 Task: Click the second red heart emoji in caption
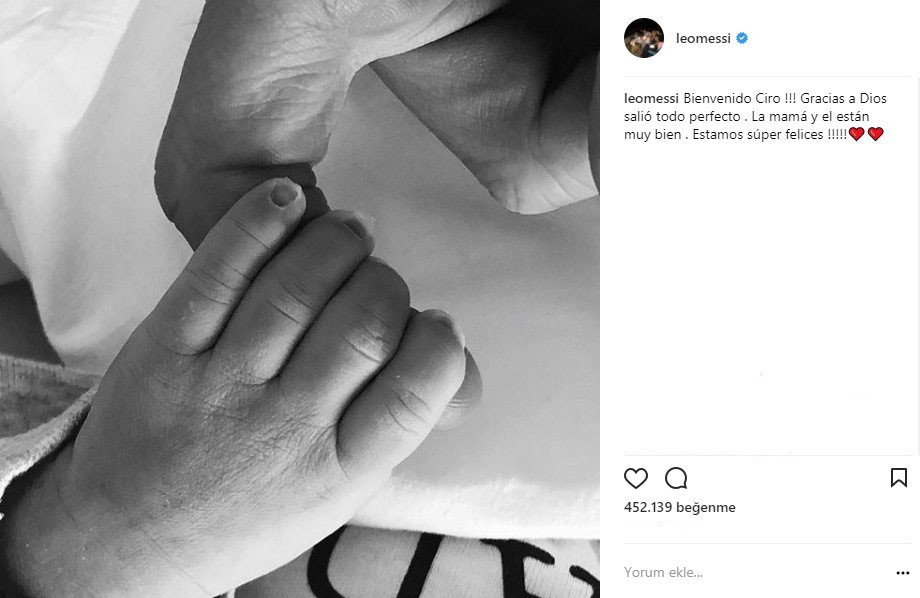coord(875,134)
